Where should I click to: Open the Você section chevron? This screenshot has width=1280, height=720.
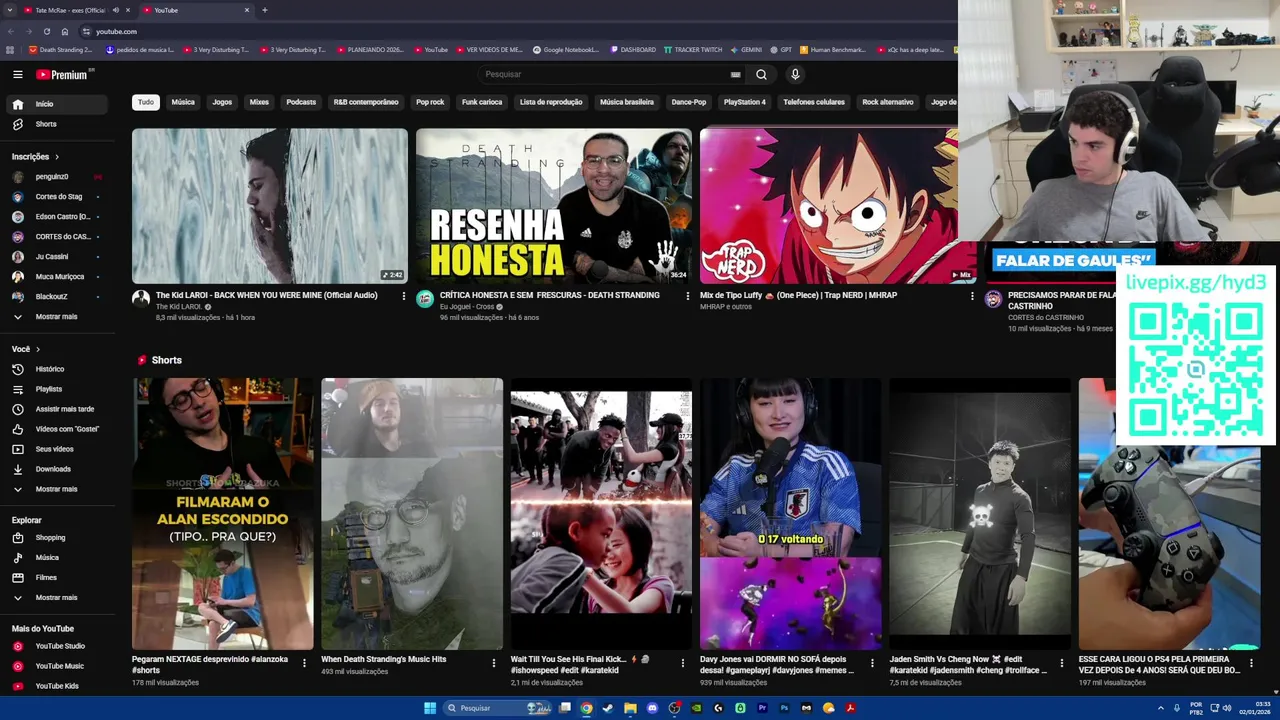[x=38, y=349]
